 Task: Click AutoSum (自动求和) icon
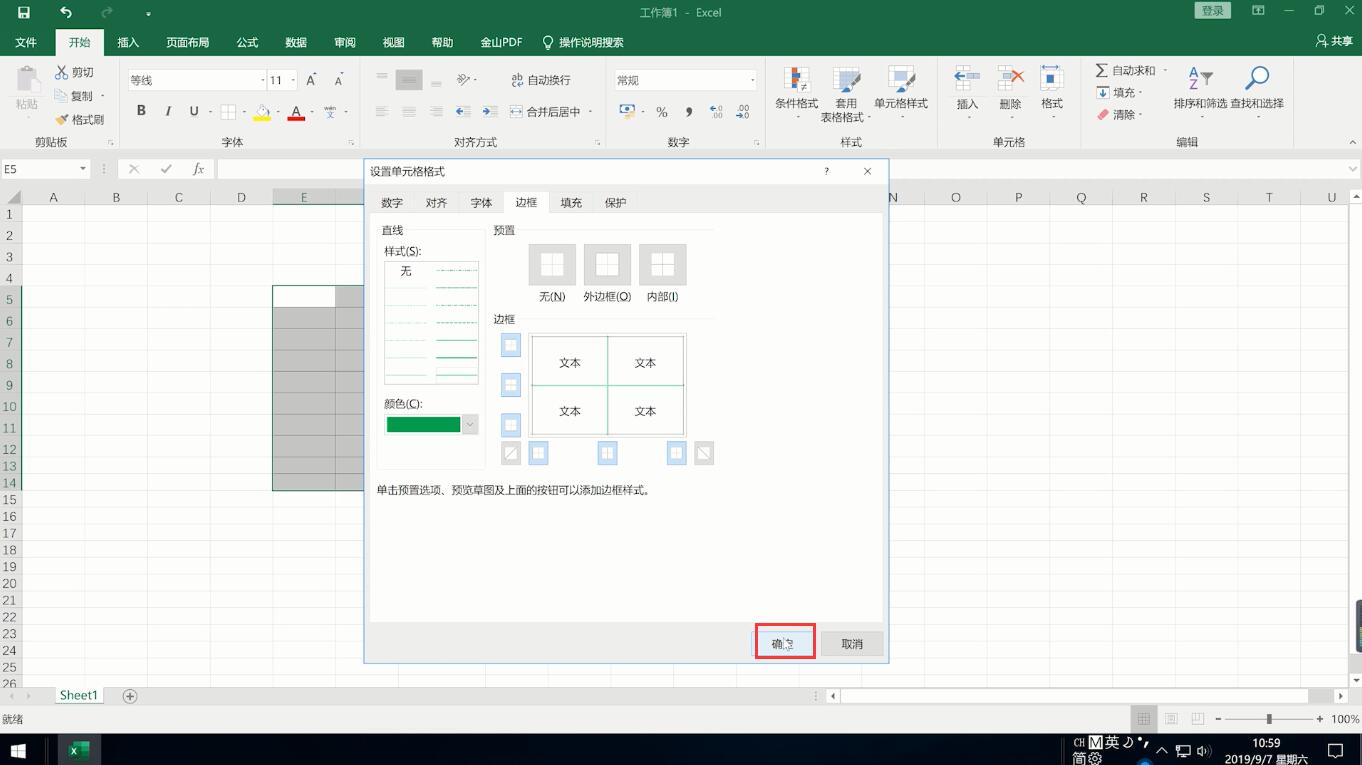1102,71
